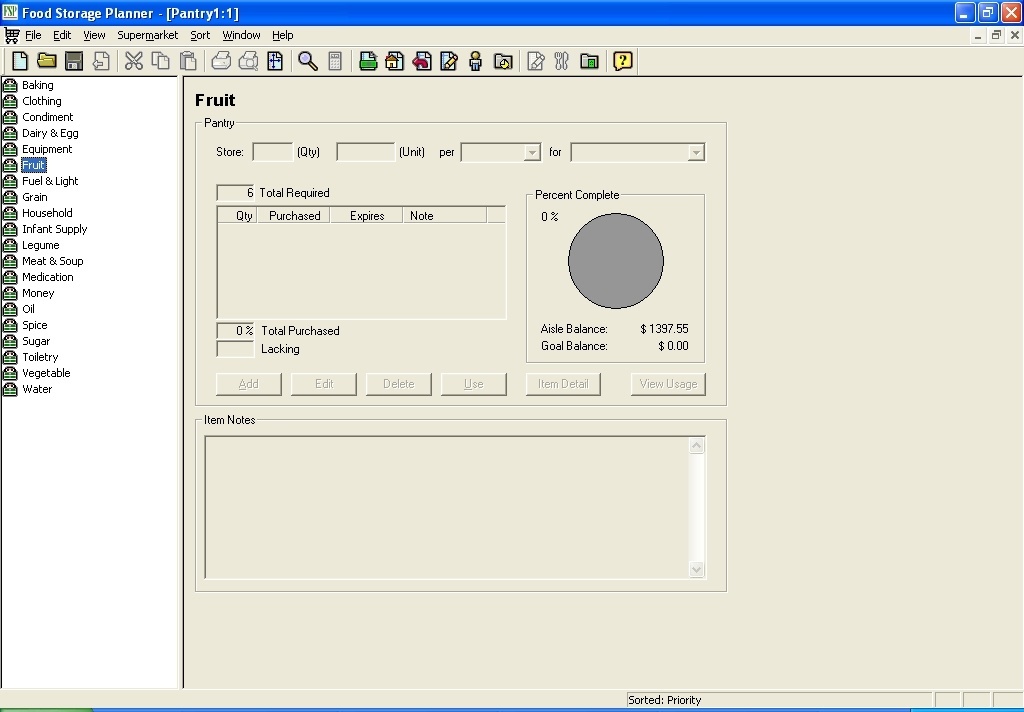Click the Add button in Pantry panel
Screen dimensions: 1024x712
248,383
